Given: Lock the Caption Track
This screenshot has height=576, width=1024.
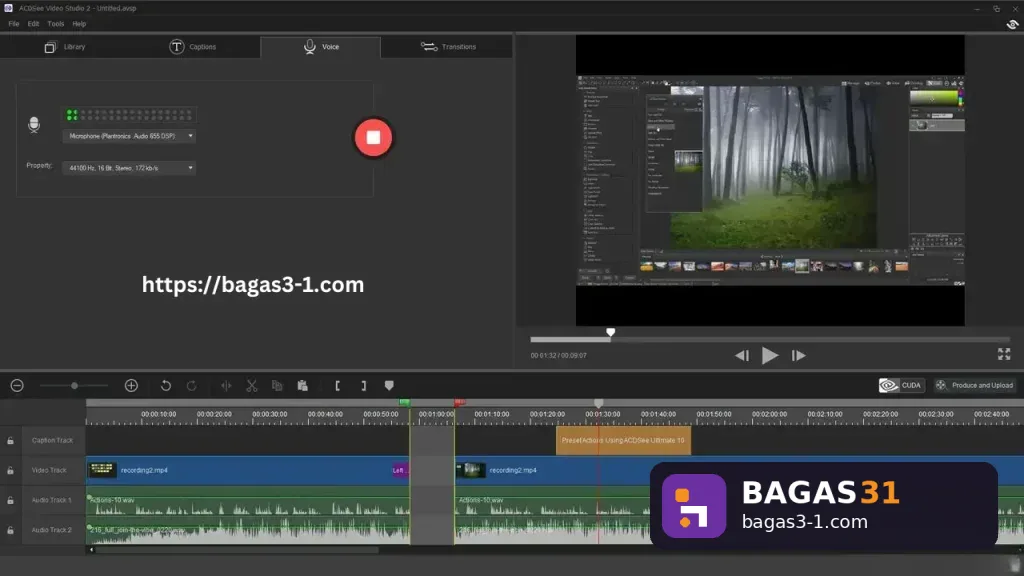Looking at the screenshot, I should (10, 441).
